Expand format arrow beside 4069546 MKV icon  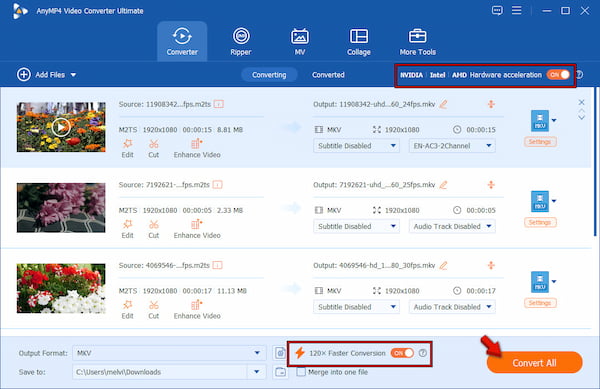click(554, 282)
